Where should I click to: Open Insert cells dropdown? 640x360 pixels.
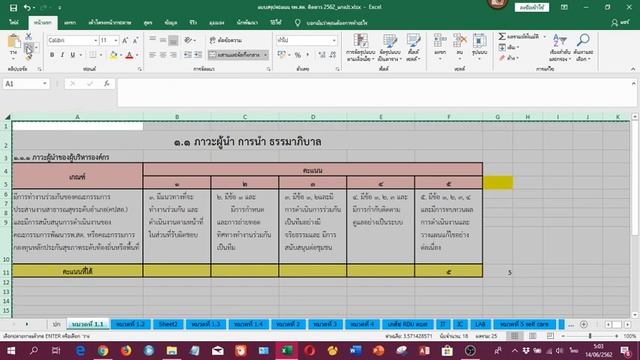440,48
